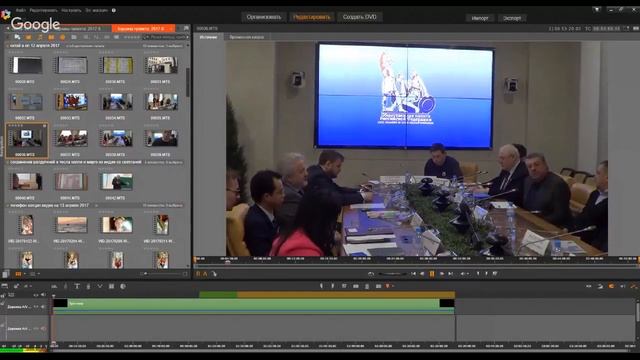Pause playback with the orange button
640x360 pixels.
[x=432, y=274]
